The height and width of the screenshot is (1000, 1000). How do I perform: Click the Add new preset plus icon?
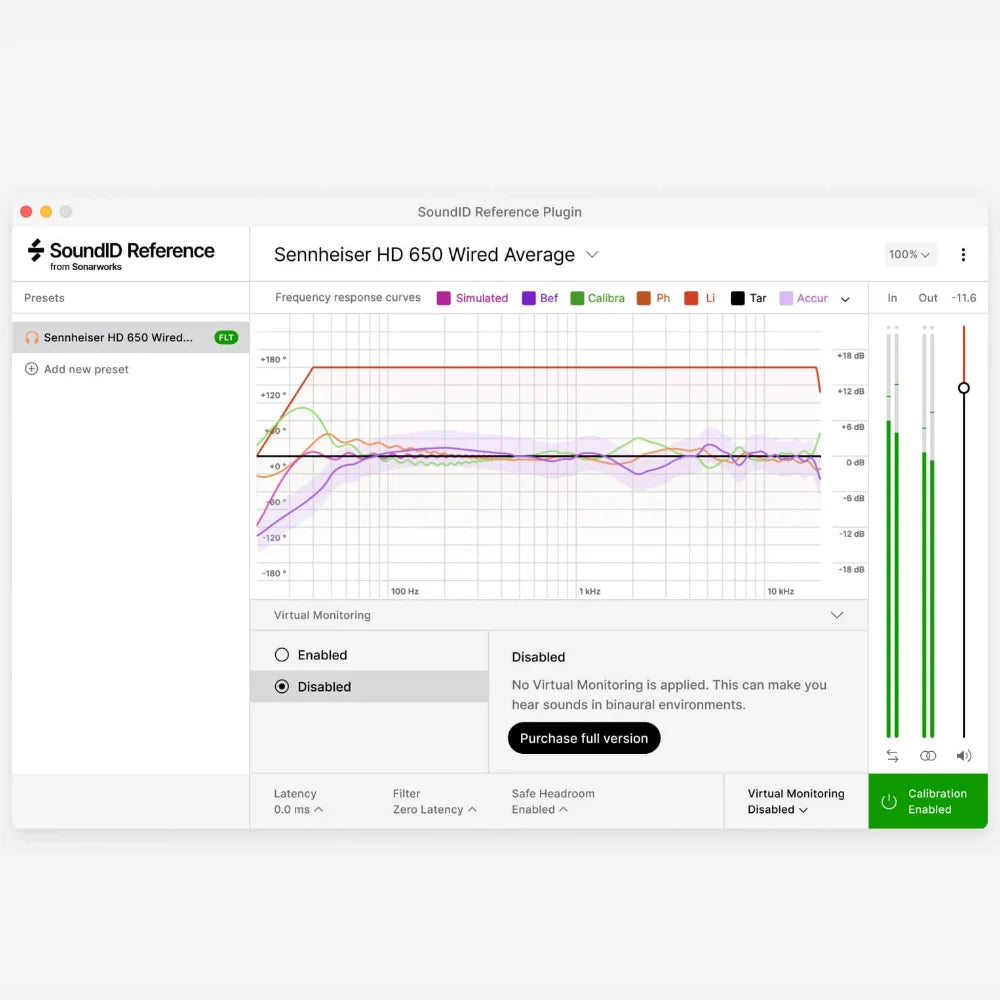pyautogui.click(x=31, y=369)
